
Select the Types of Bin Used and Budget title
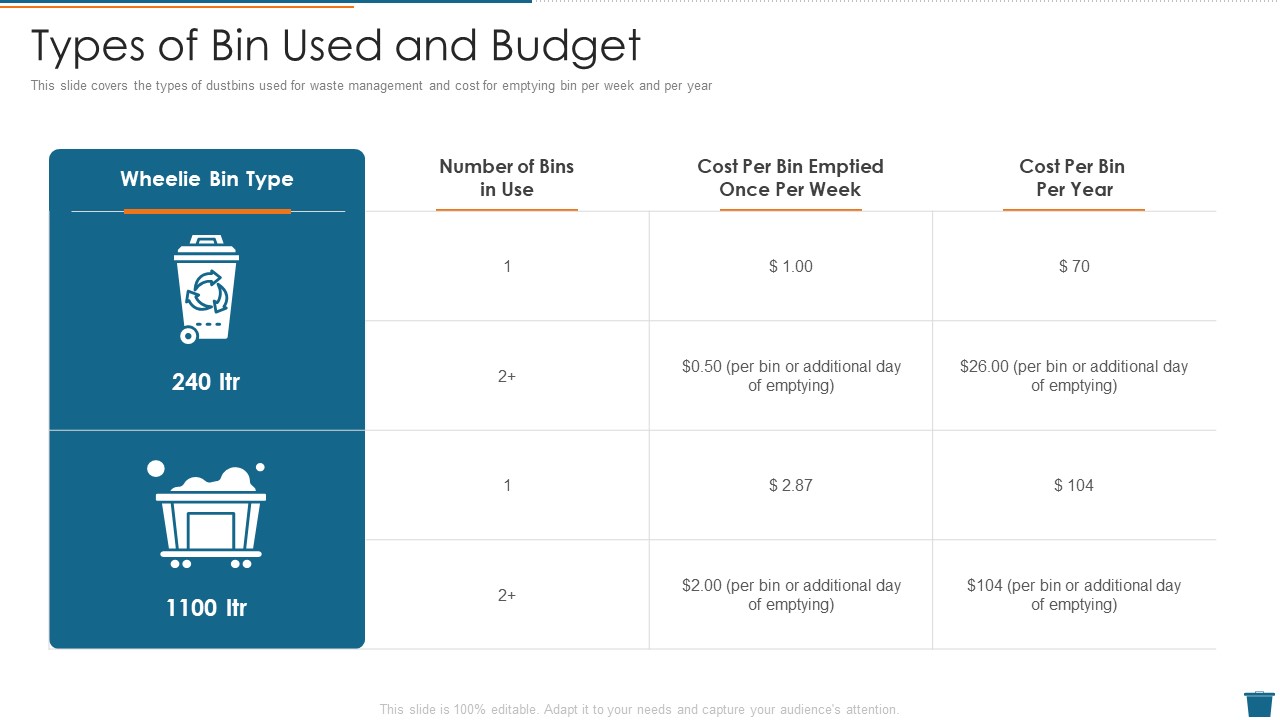336,45
